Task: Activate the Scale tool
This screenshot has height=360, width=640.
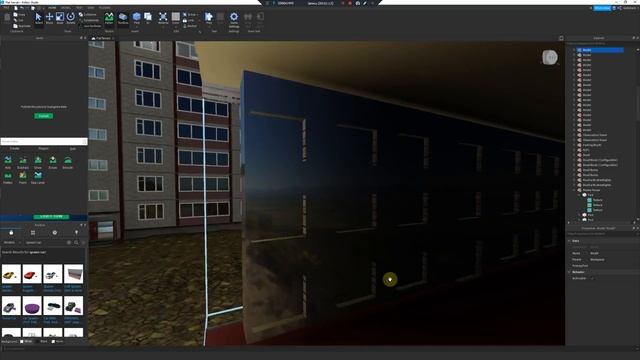Action: click(x=60, y=18)
